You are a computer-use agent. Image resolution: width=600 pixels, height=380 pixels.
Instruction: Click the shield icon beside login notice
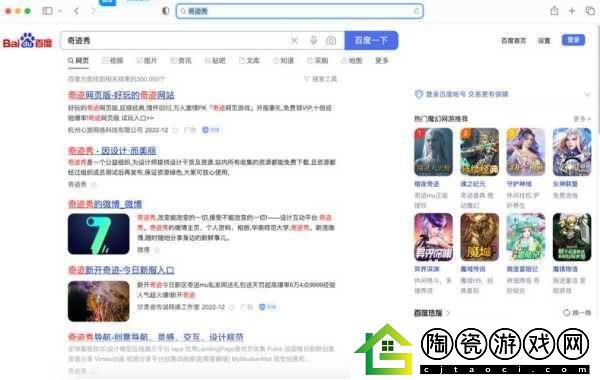[x=419, y=94]
